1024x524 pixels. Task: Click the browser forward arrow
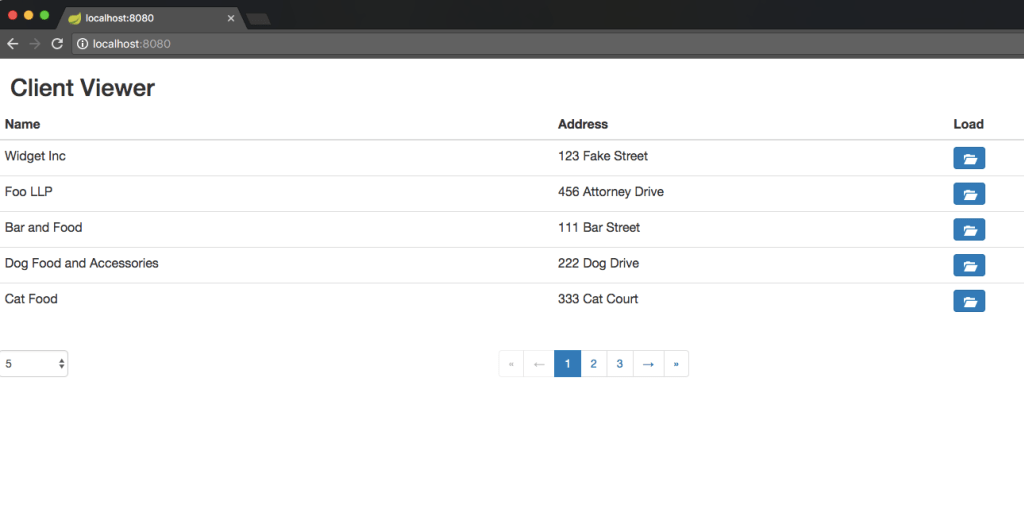(35, 44)
